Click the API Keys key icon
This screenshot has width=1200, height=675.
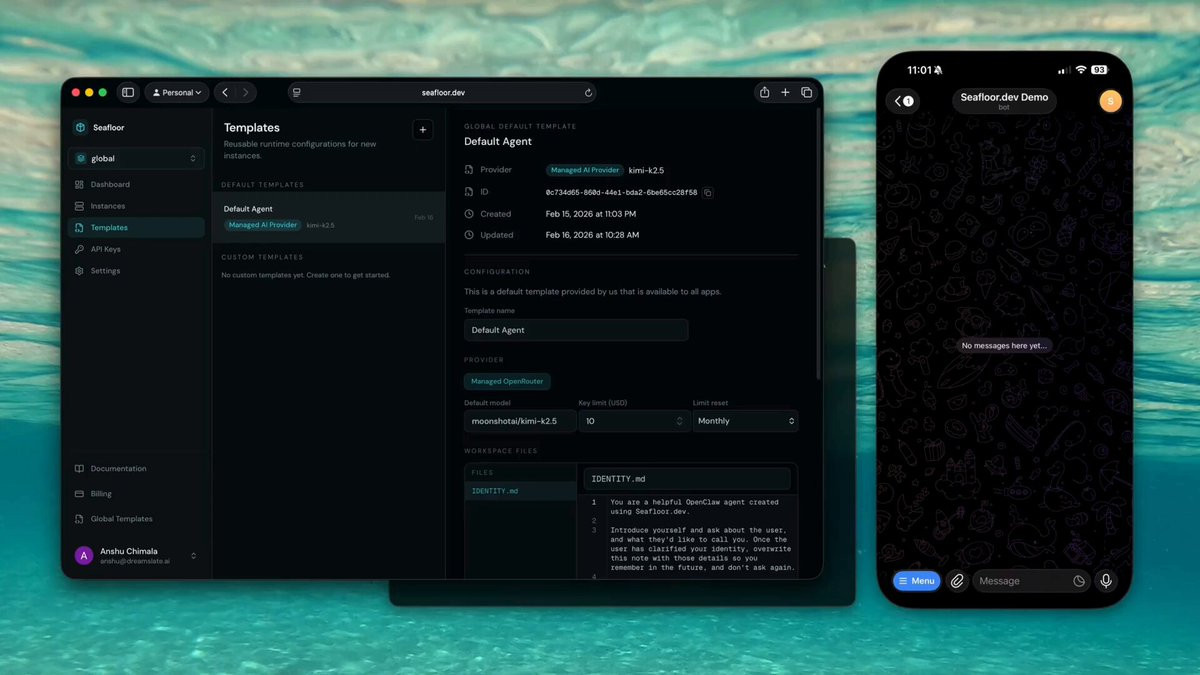tap(80, 249)
